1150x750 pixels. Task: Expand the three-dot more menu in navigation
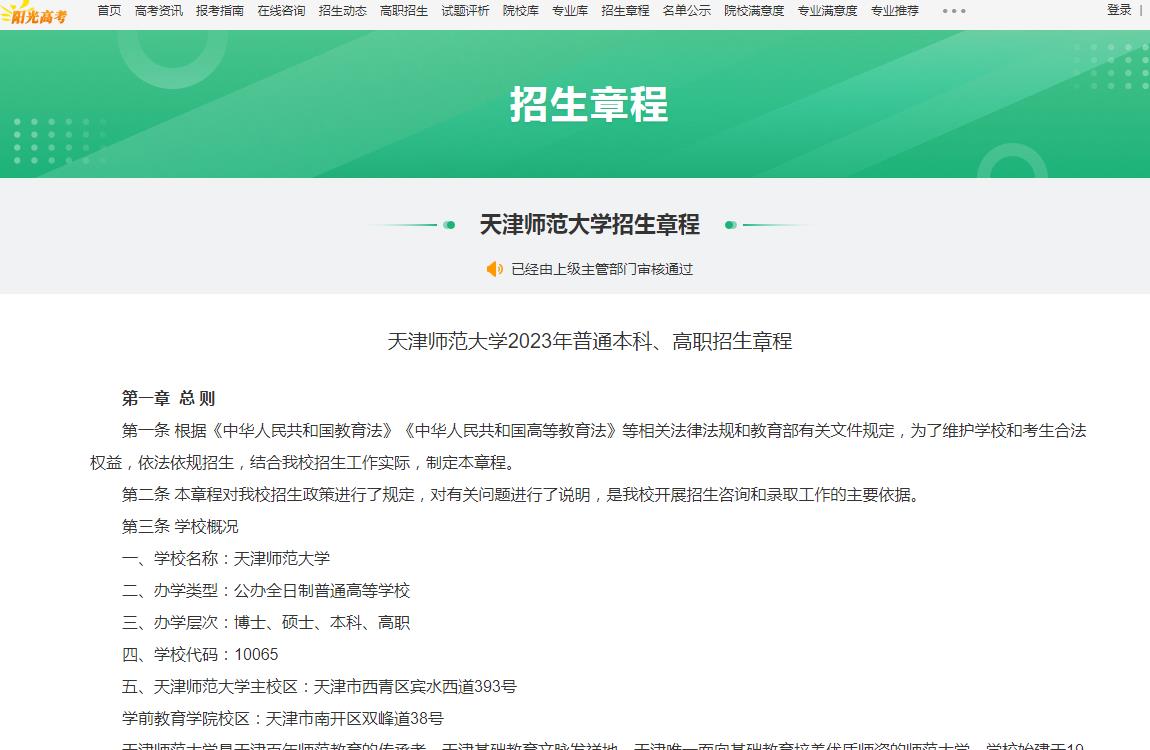pyautogui.click(x=954, y=11)
